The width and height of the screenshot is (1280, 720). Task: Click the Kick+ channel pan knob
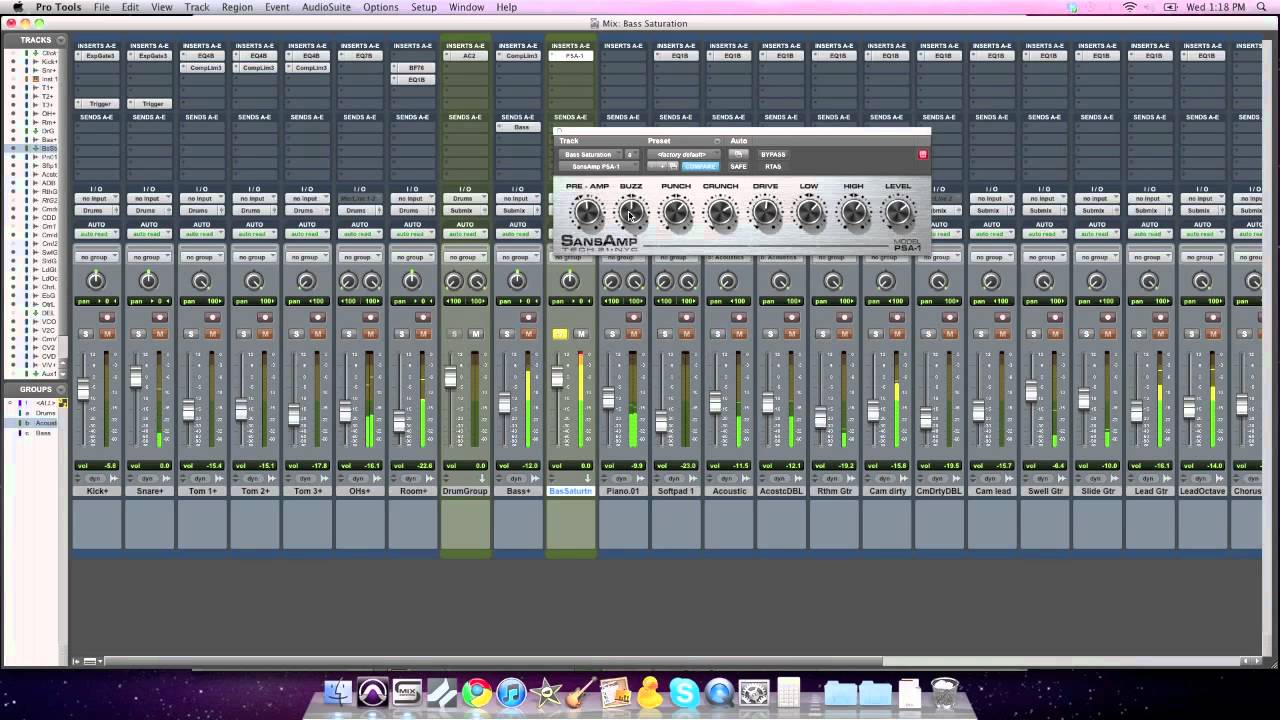(96, 282)
